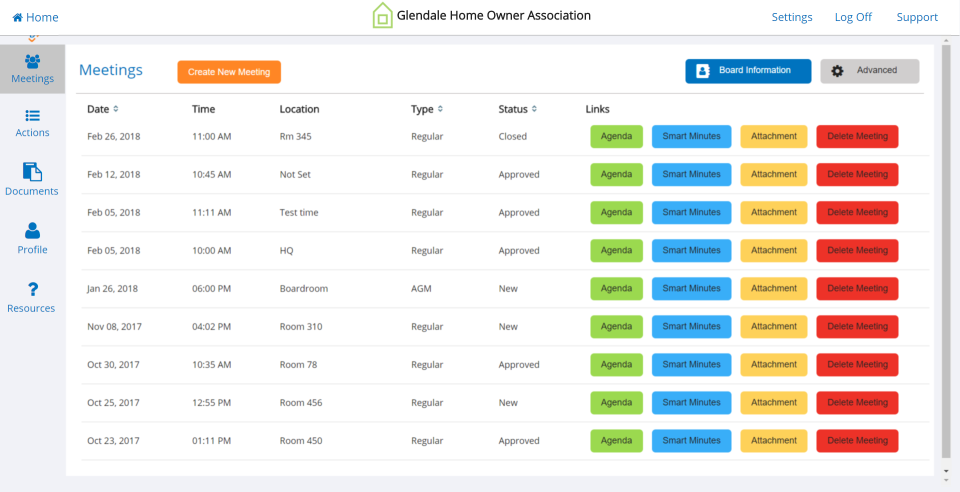Open Support in top navigation
This screenshot has width=960, height=492.
tap(917, 17)
